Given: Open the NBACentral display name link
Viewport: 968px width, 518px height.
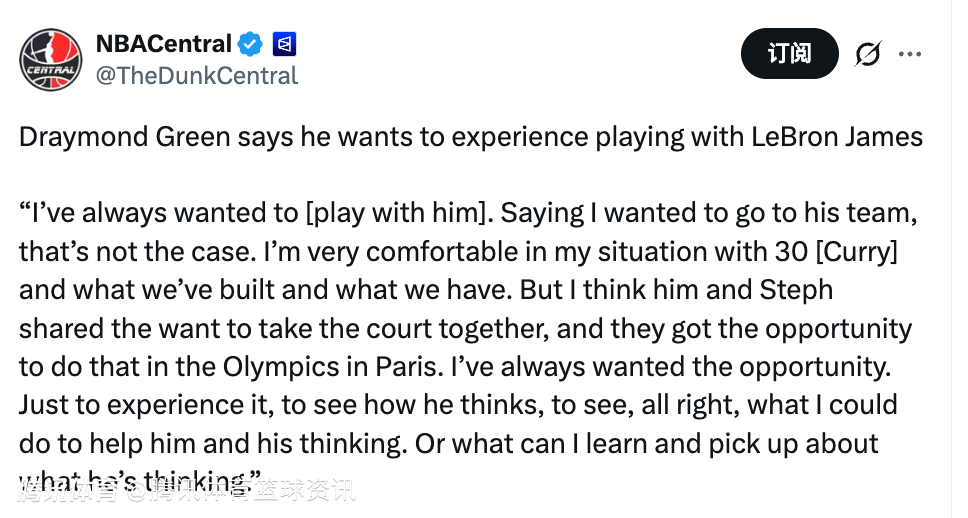Looking at the screenshot, I should pos(164,45).
